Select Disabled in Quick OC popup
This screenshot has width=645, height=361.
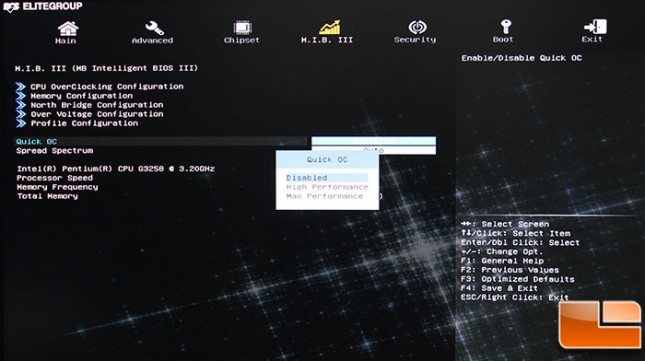click(x=327, y=178)
